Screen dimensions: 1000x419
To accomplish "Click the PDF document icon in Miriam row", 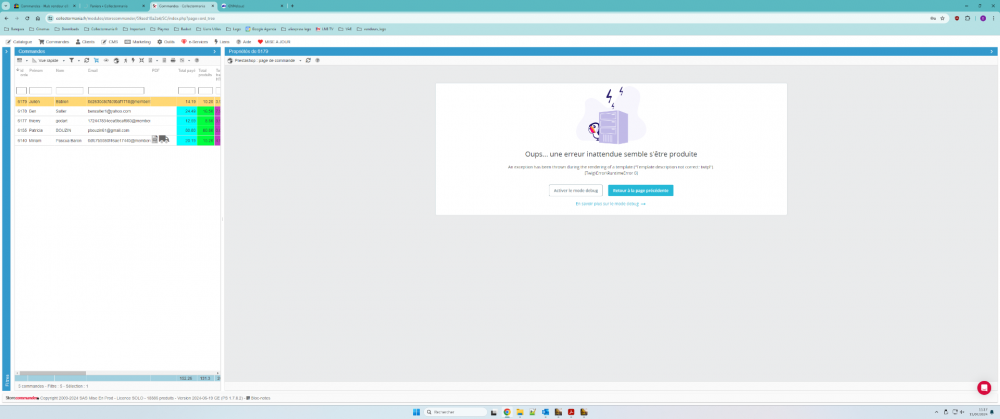I will pyautogui.click(x=155, y=139).
